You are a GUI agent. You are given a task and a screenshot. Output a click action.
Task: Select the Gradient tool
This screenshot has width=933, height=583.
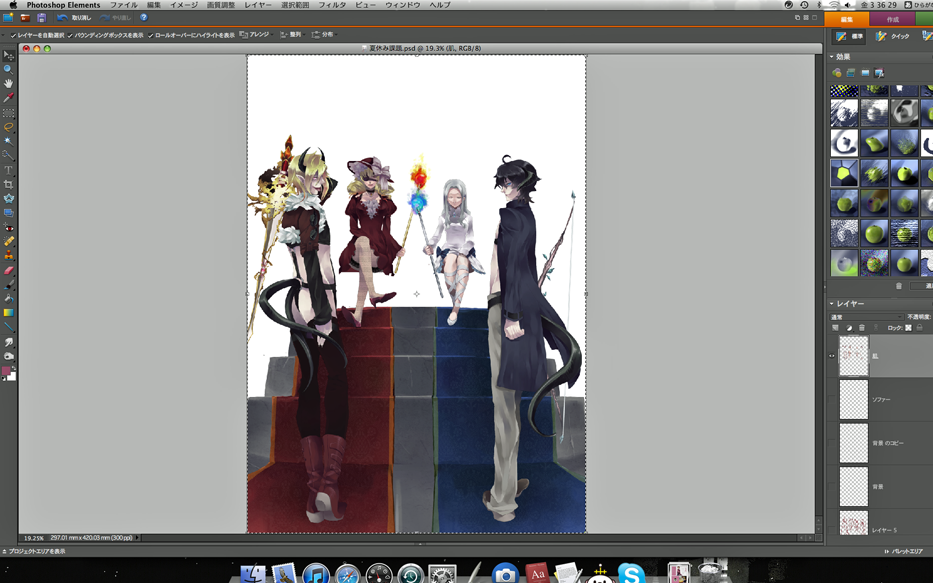tap(8, 313)
